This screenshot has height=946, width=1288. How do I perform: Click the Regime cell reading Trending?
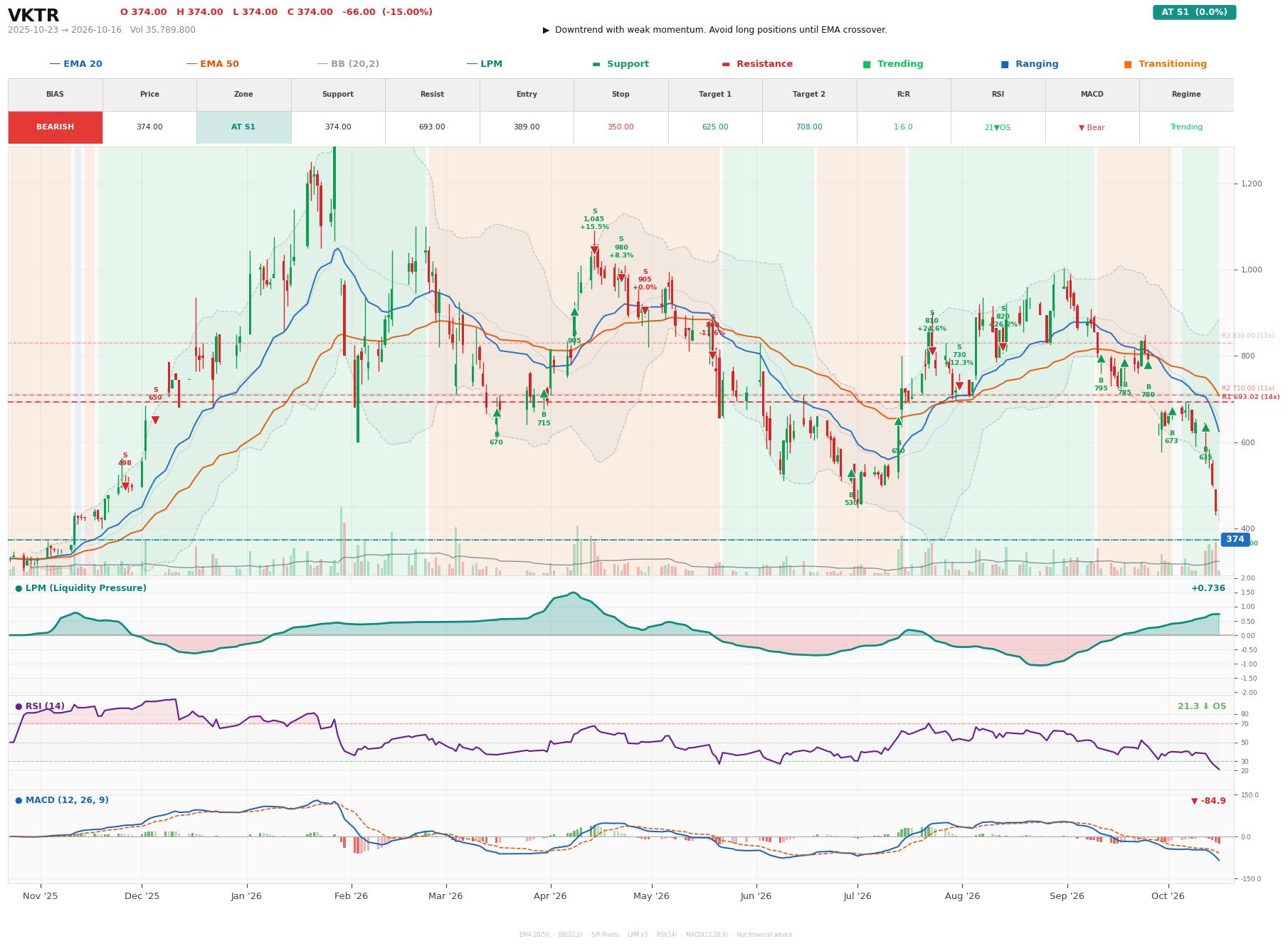pos(1186,127)
